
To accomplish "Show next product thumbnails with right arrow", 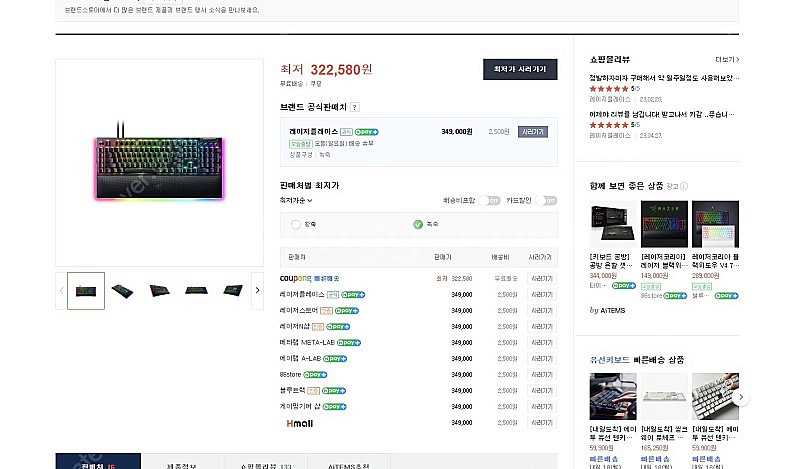I will click(258, 290).
